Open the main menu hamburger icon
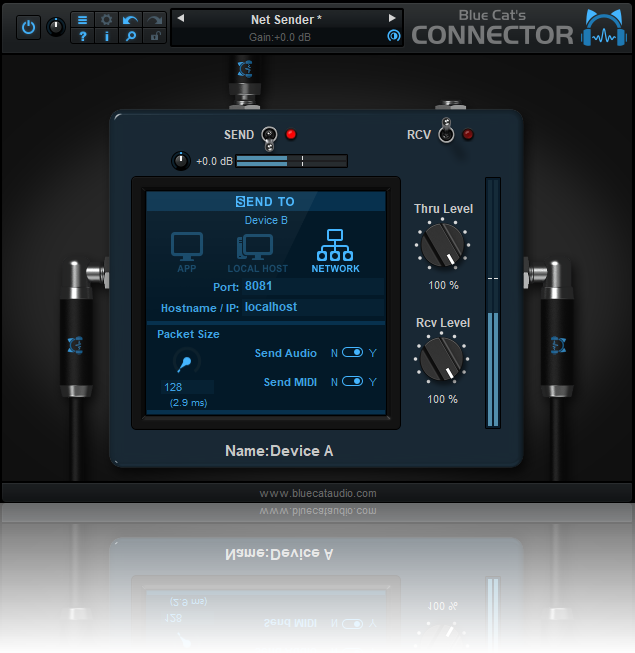 coord(82,20)
